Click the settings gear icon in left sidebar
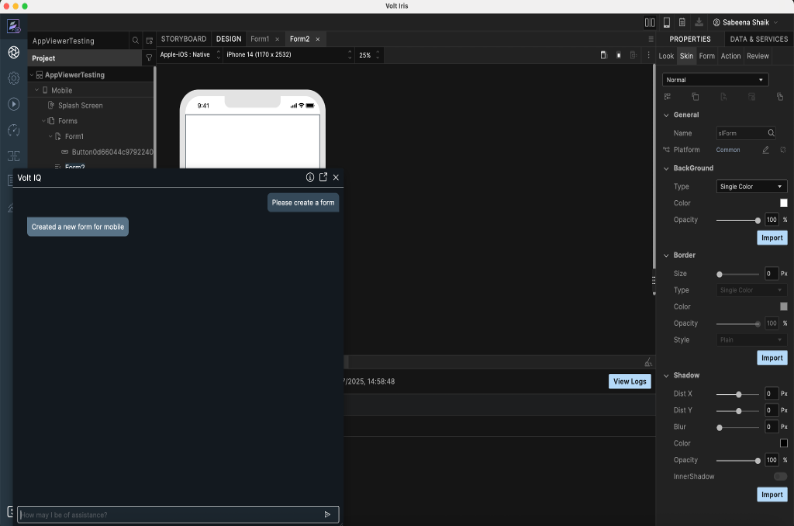794x526 pixels. point(14,78)
